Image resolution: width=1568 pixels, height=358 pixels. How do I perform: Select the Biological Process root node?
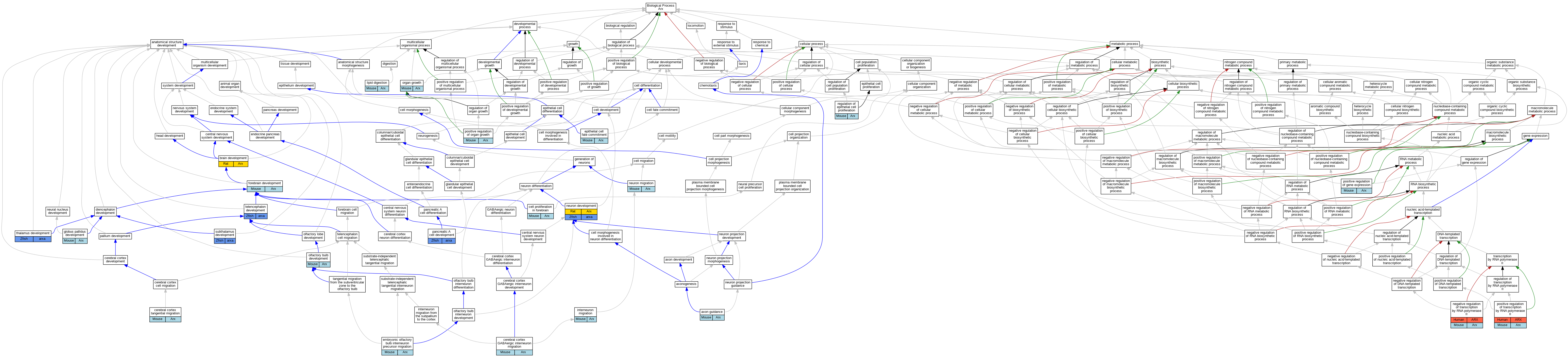[x=660, y=7]
